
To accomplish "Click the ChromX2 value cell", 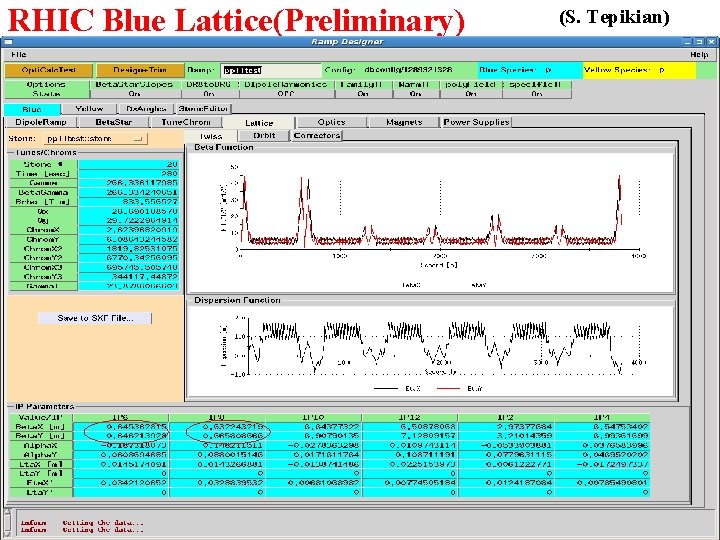I will [x=129, y=248].
